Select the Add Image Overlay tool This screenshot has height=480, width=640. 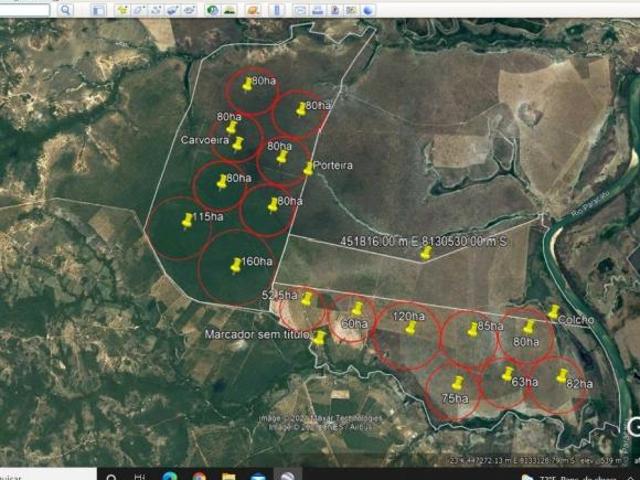(172, 10)
